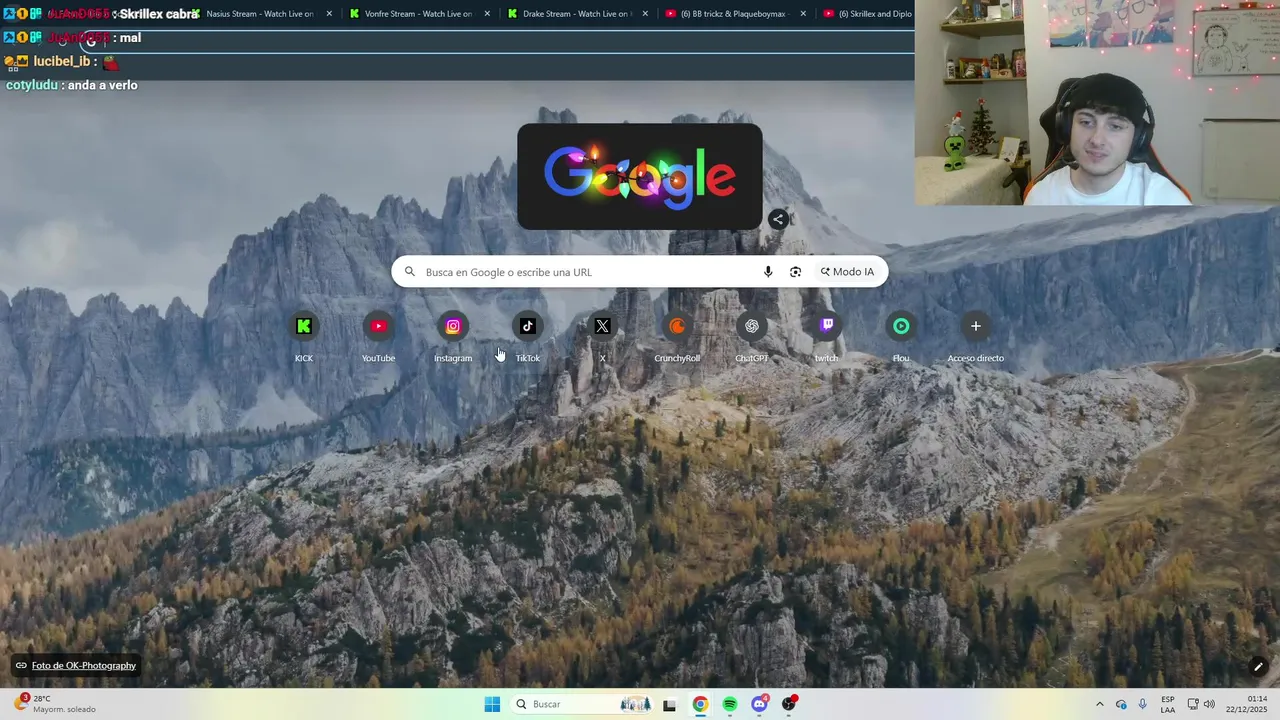Image resolution: width=1280 pixels, height=720 pixels.
Task: Click chat message 'anda a verlo'
Action: click(x=101, y=85)
